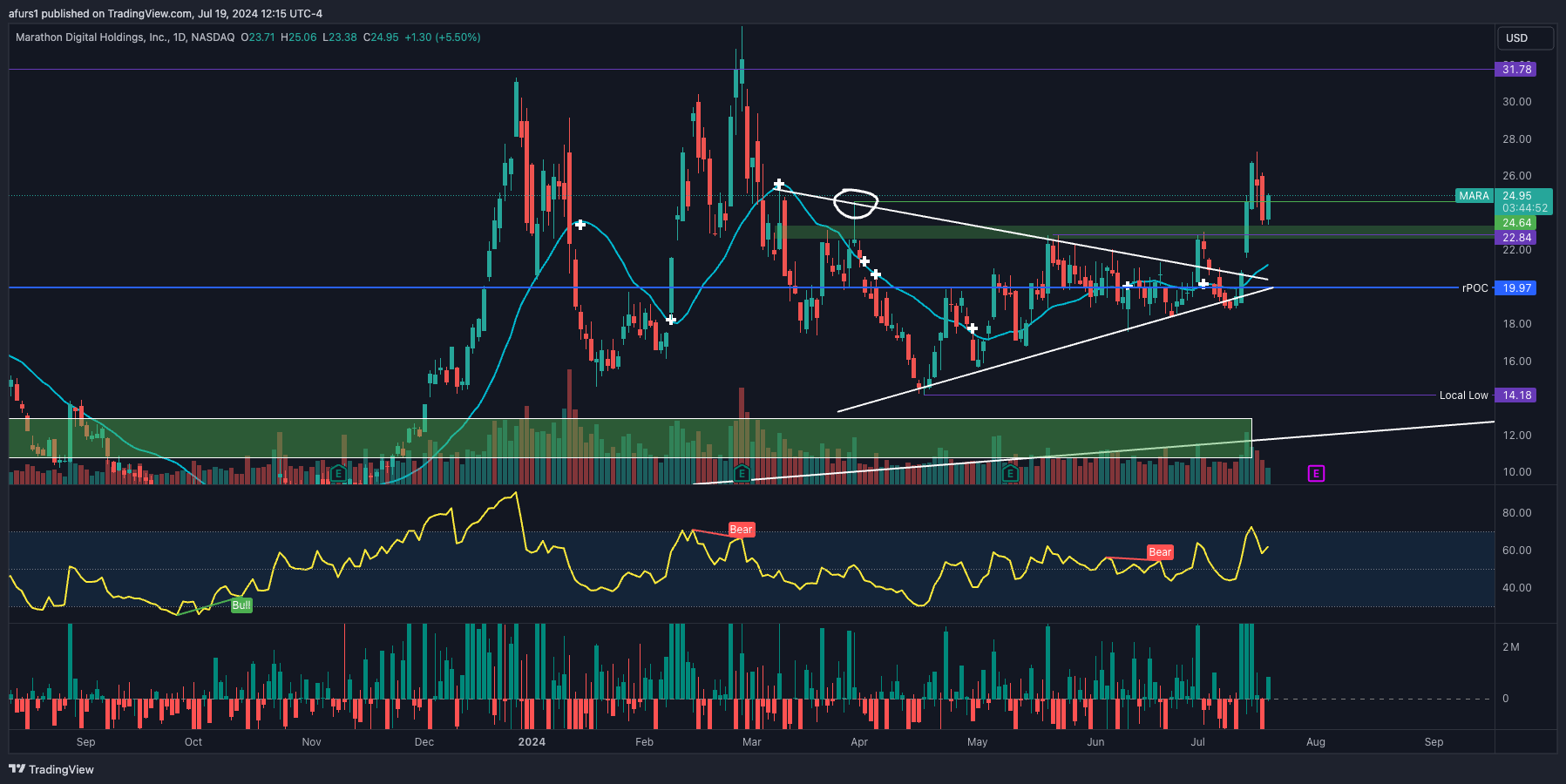Click the Jun time axis label
The image size is (1566, 784).
point(1095,742)
